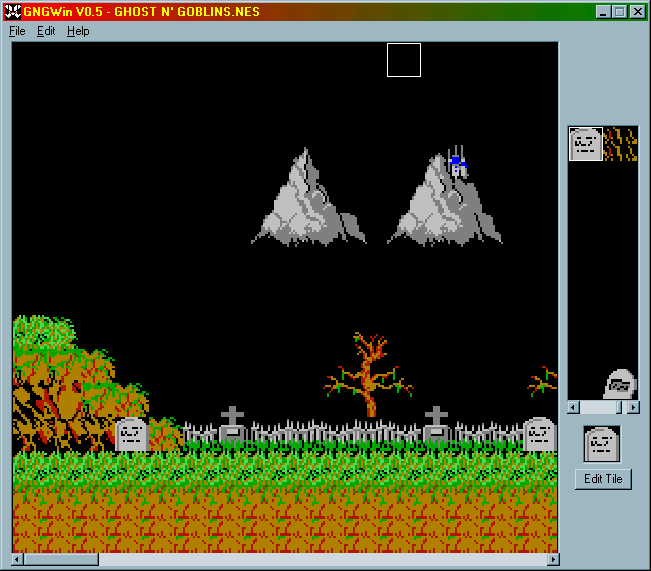Click the tombstone beside the bush

tap(131, 434)
